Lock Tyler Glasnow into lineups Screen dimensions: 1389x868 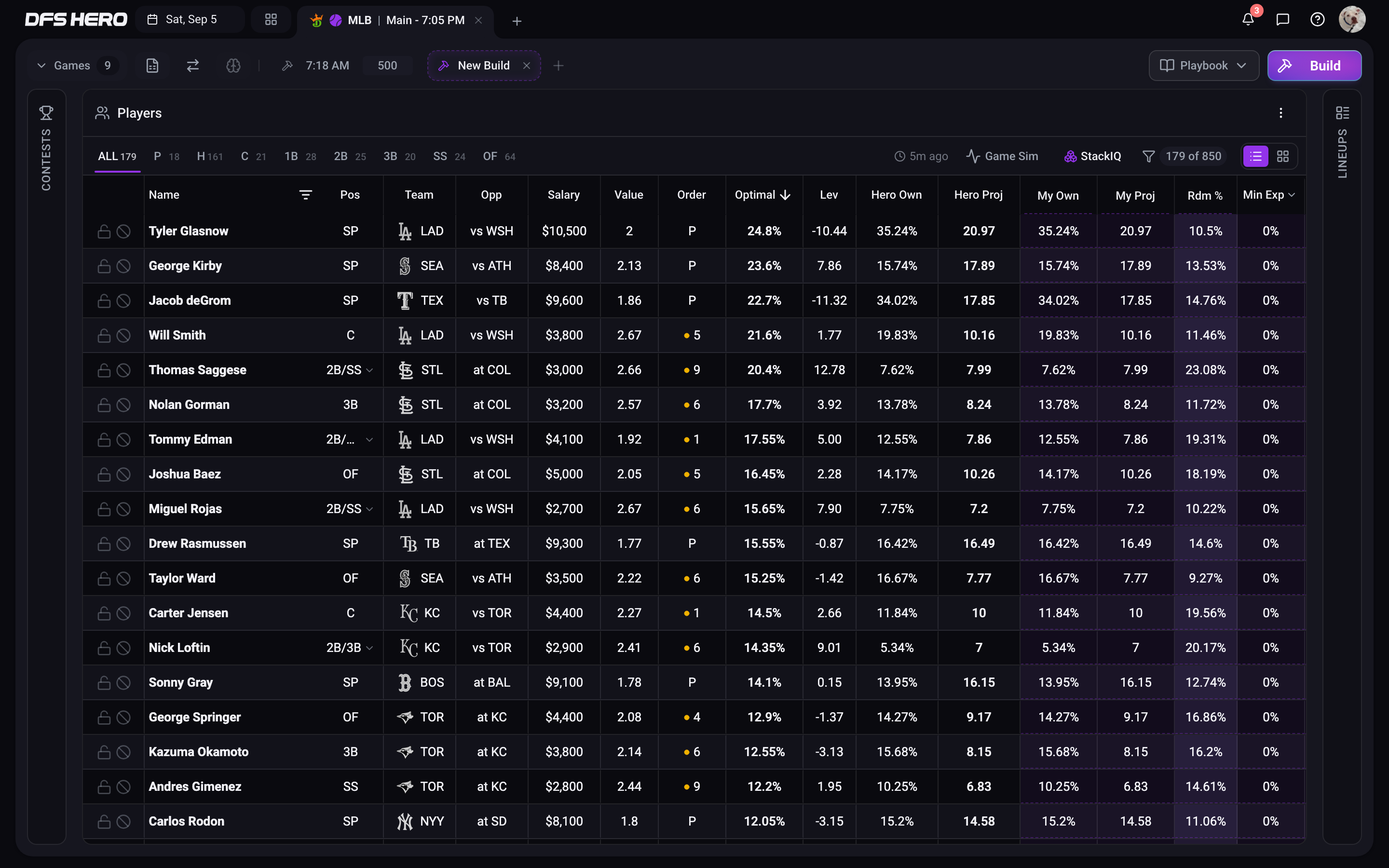point(104,231)
